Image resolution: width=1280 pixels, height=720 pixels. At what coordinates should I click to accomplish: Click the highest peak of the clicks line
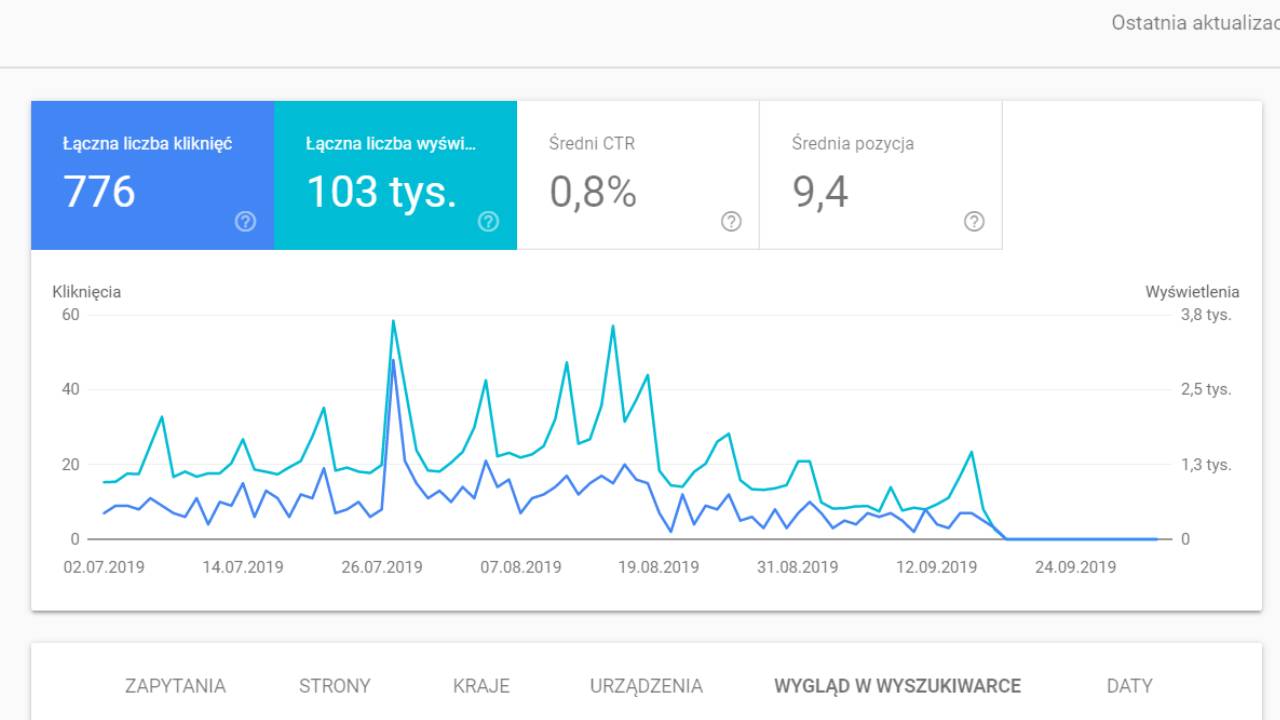point(393,360)
